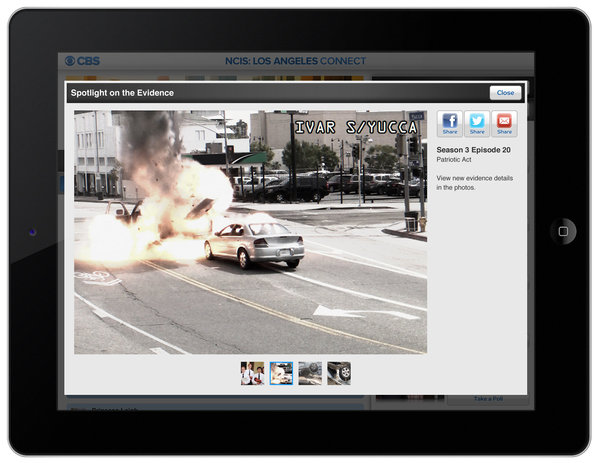Tap the iPad home button
Screen dimensions: 599x463
point(563,231)
